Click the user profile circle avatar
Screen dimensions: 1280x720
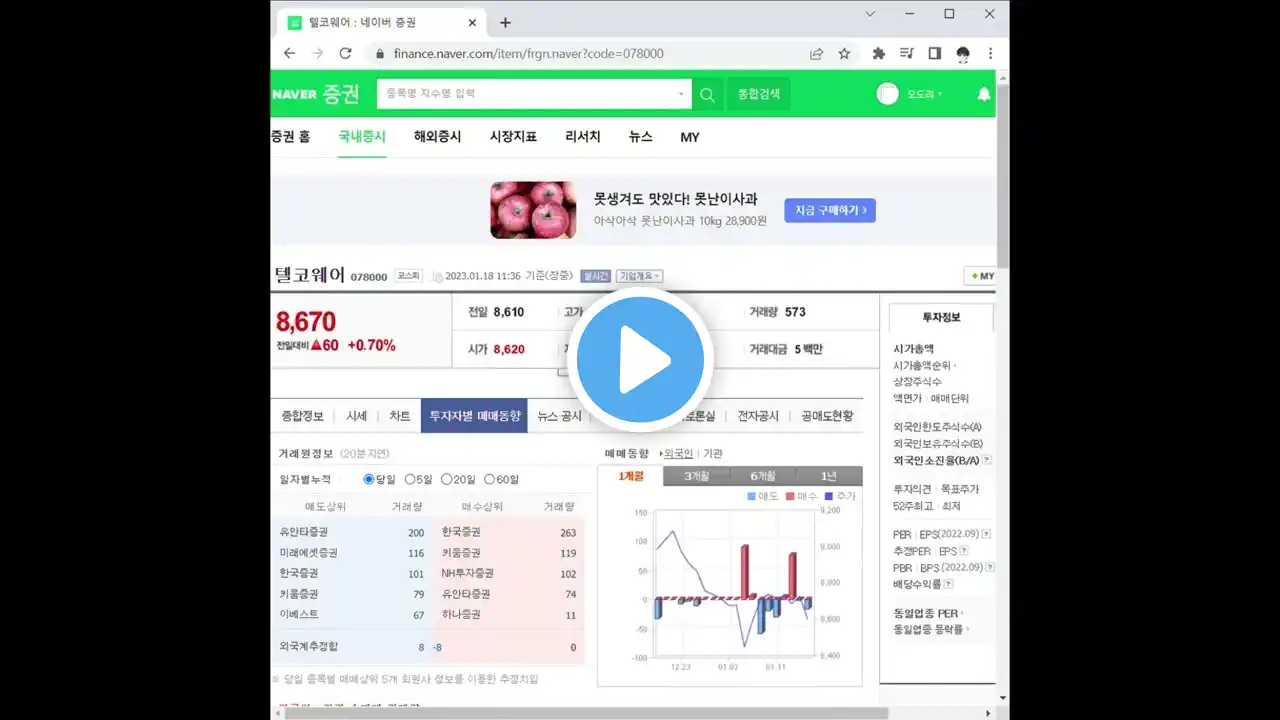888,94
